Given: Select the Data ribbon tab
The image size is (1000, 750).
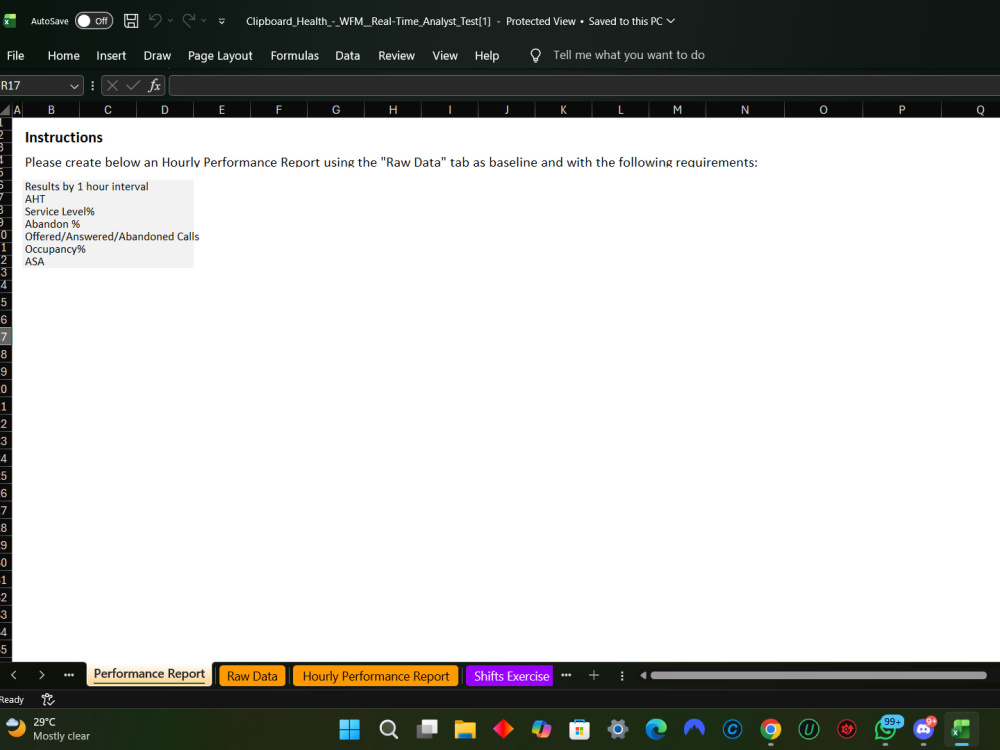Looking at the screenshot, I should [x=348, y=55].
